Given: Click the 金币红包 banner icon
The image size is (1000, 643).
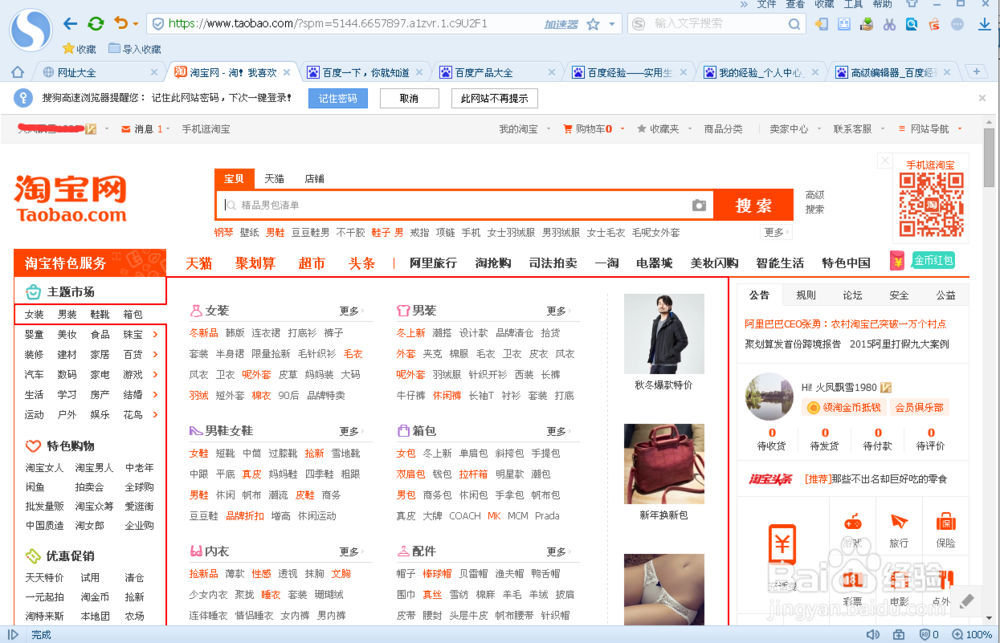Looking at the screenshot, I should pos(933,260).
